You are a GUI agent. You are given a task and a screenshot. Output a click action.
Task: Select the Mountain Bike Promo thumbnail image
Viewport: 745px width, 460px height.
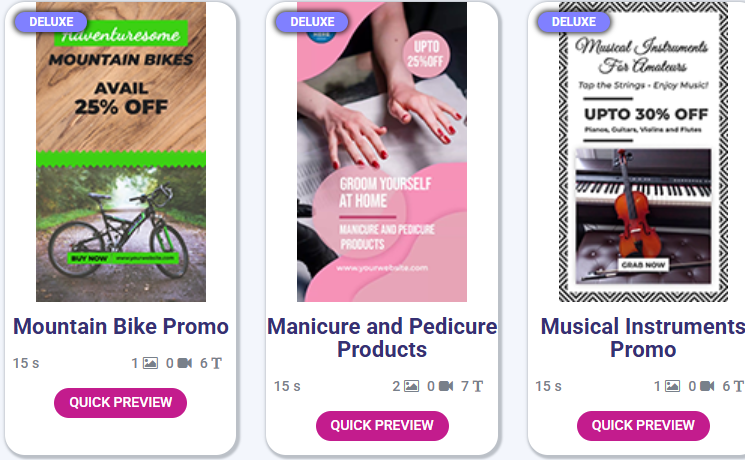121,152
